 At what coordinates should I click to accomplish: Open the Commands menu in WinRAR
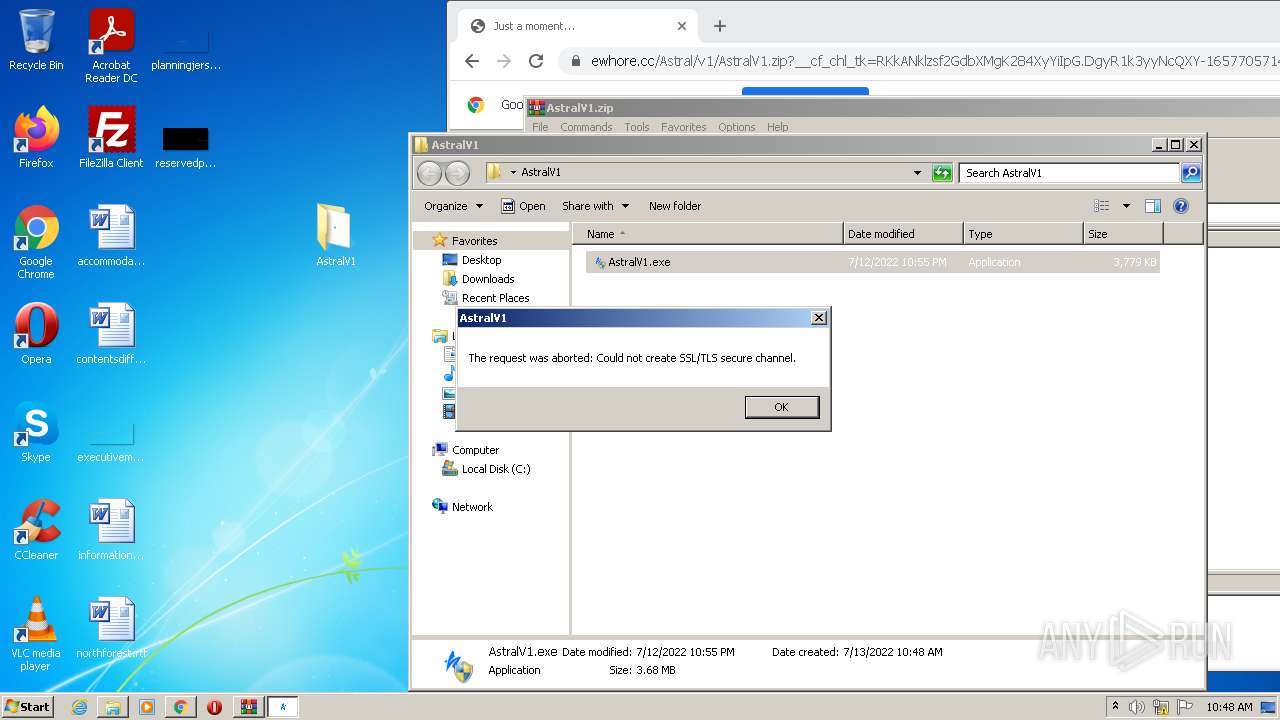click(586, 127)
